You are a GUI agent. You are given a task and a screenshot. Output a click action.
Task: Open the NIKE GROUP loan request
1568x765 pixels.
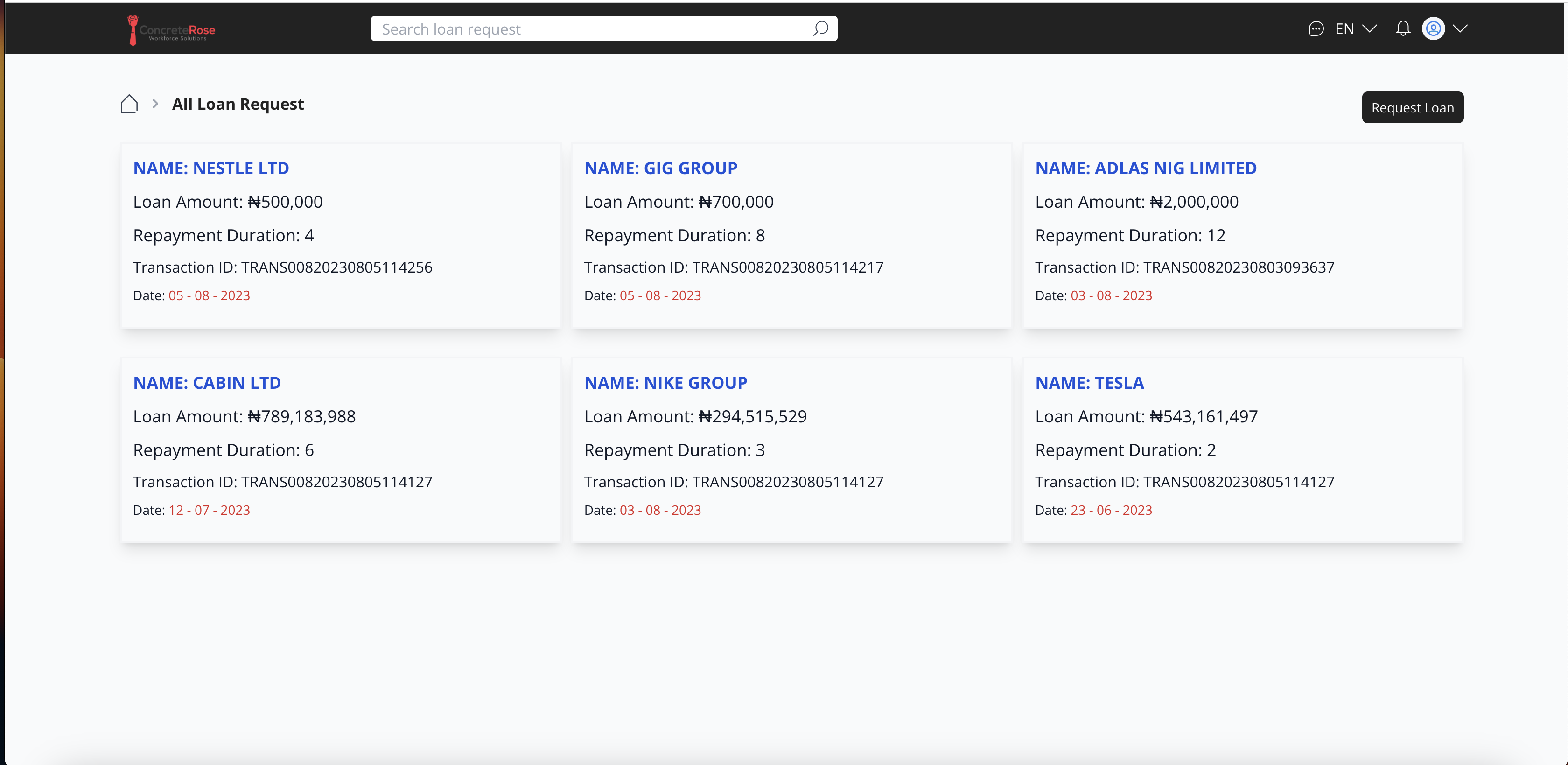[665, 383]
